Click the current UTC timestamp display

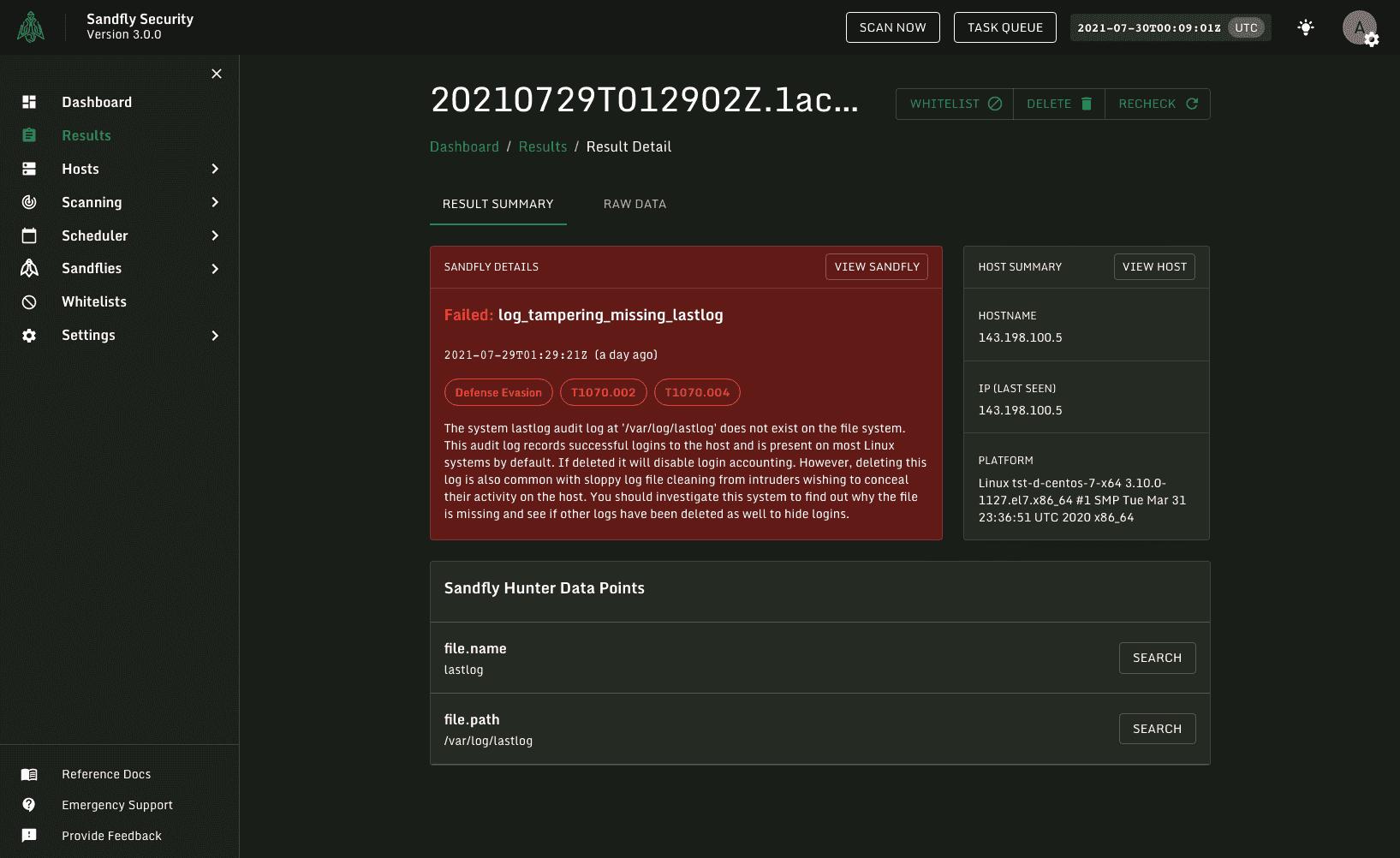click(x=1149, y=27)
